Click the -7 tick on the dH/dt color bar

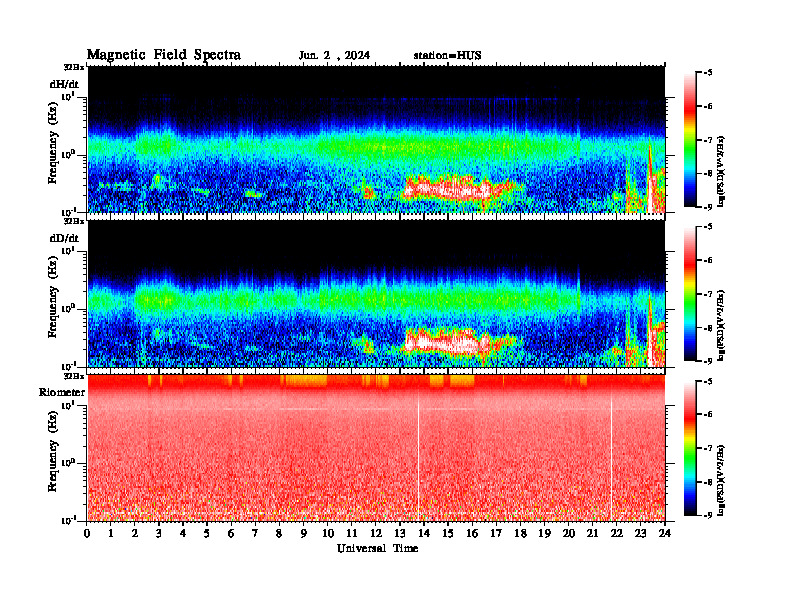pyautogui.click(x=708, y=140)
